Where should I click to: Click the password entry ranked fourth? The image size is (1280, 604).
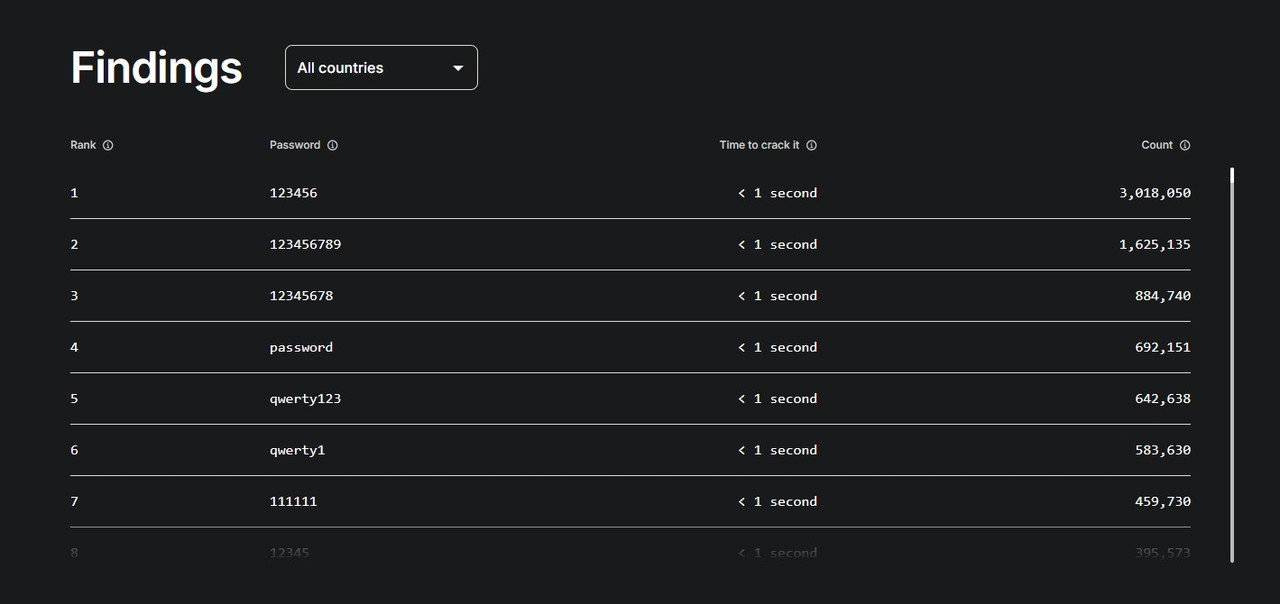[x=301, y=347]
